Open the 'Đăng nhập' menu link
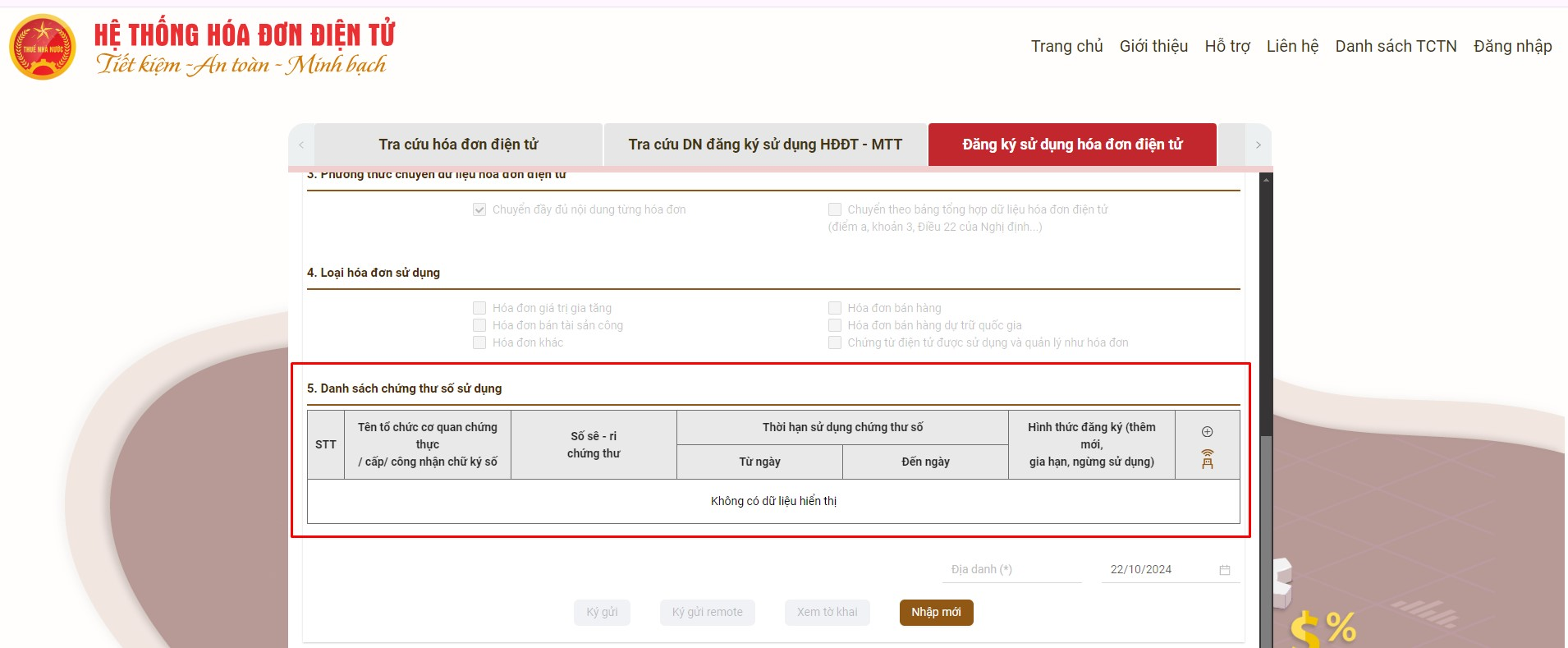This screenshot has width=1568, height=648. (x=1512, y=46)
